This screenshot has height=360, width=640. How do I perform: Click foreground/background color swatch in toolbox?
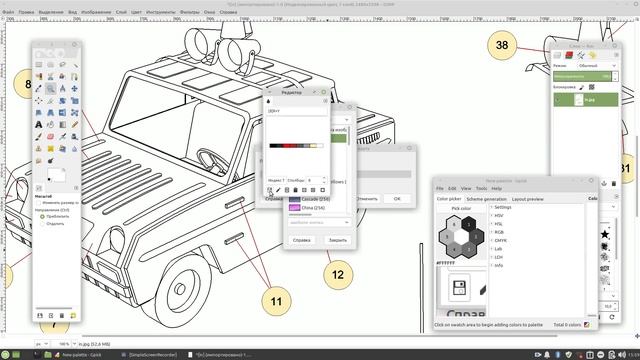pos(56,175)
